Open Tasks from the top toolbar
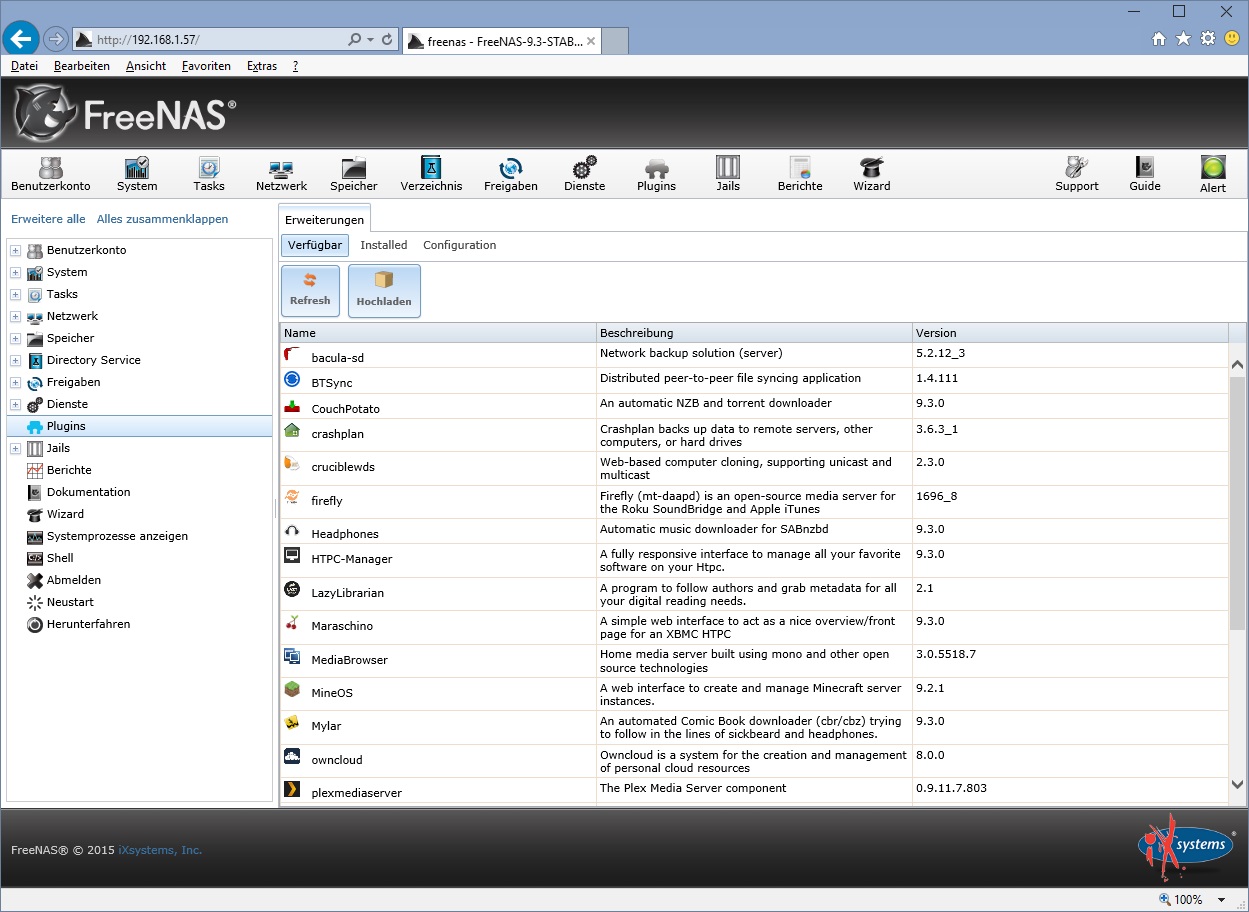The image size is (1249, 912). [x=209, y=173]
